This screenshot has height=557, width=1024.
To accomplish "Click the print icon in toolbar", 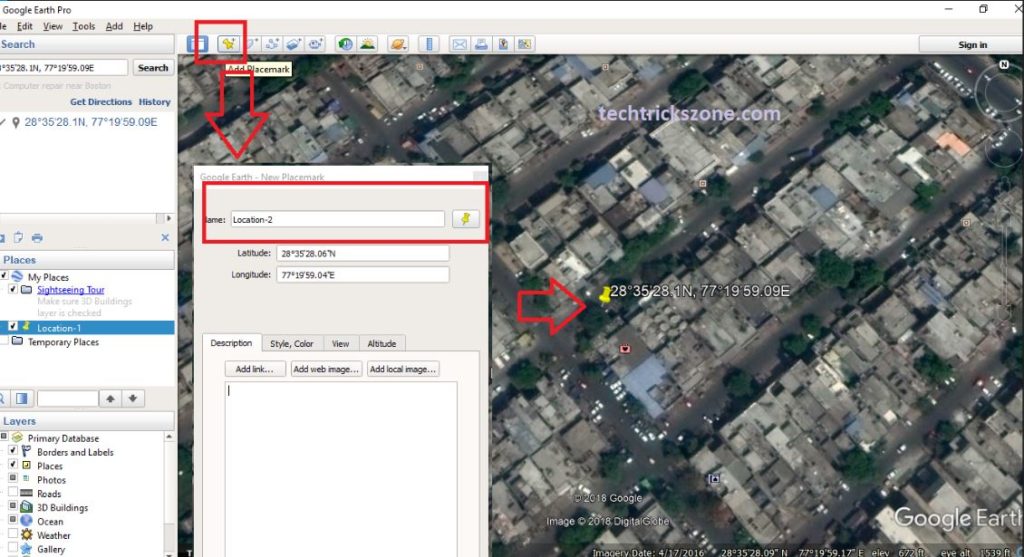I will click(x=481, y=44).
